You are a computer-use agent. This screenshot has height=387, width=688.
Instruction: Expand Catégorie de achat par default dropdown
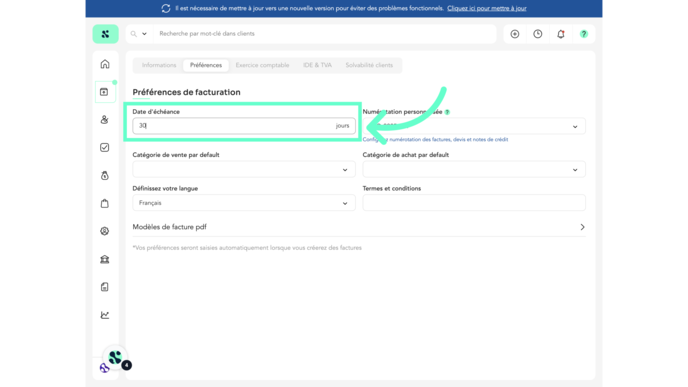(474, 169)
